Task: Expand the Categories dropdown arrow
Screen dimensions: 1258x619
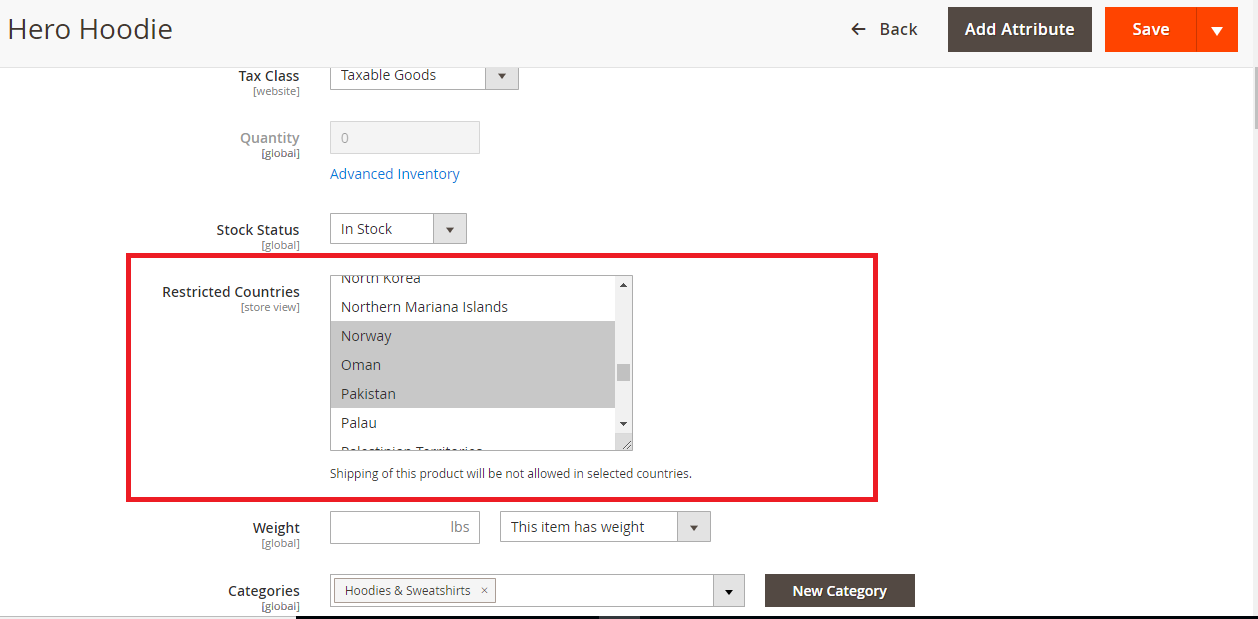Action: (729, 591)
